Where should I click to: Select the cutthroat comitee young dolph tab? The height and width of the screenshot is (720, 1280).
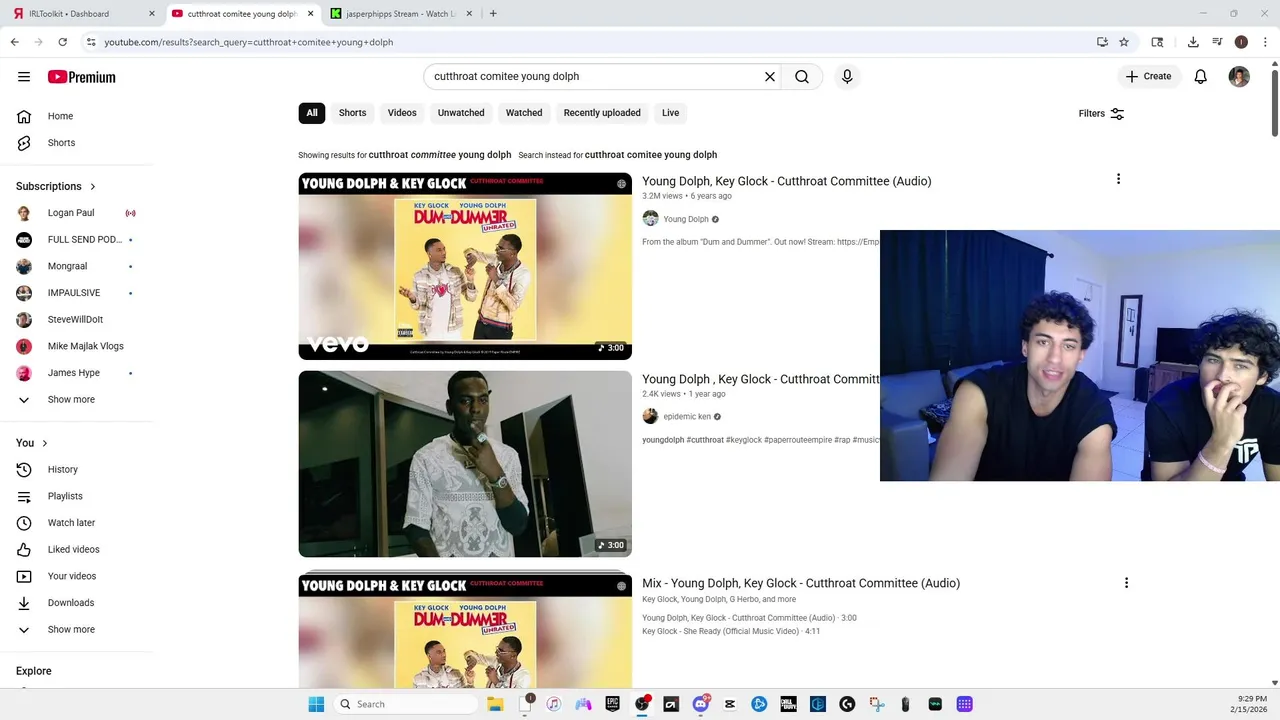(x=242, y=14)
